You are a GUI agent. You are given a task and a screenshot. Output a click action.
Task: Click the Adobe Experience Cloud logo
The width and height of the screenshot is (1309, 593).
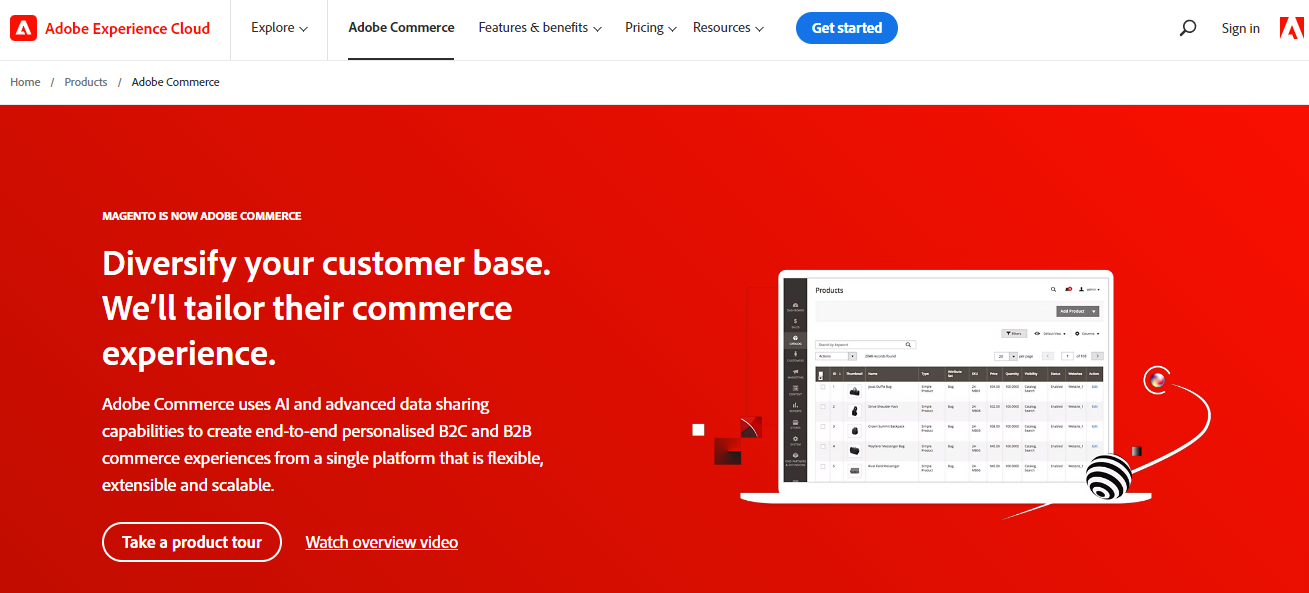pyautogui.click(x=110, y=28)
